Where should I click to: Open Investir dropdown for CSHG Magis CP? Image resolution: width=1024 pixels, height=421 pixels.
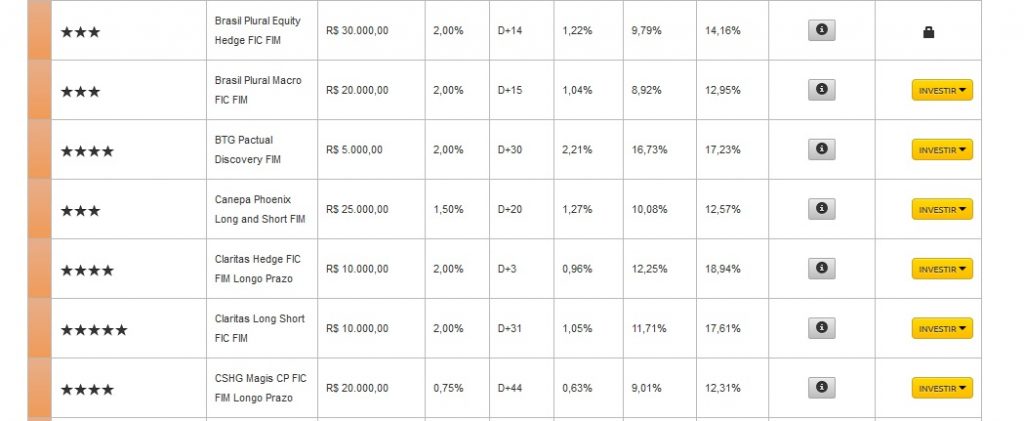(942, 388)
